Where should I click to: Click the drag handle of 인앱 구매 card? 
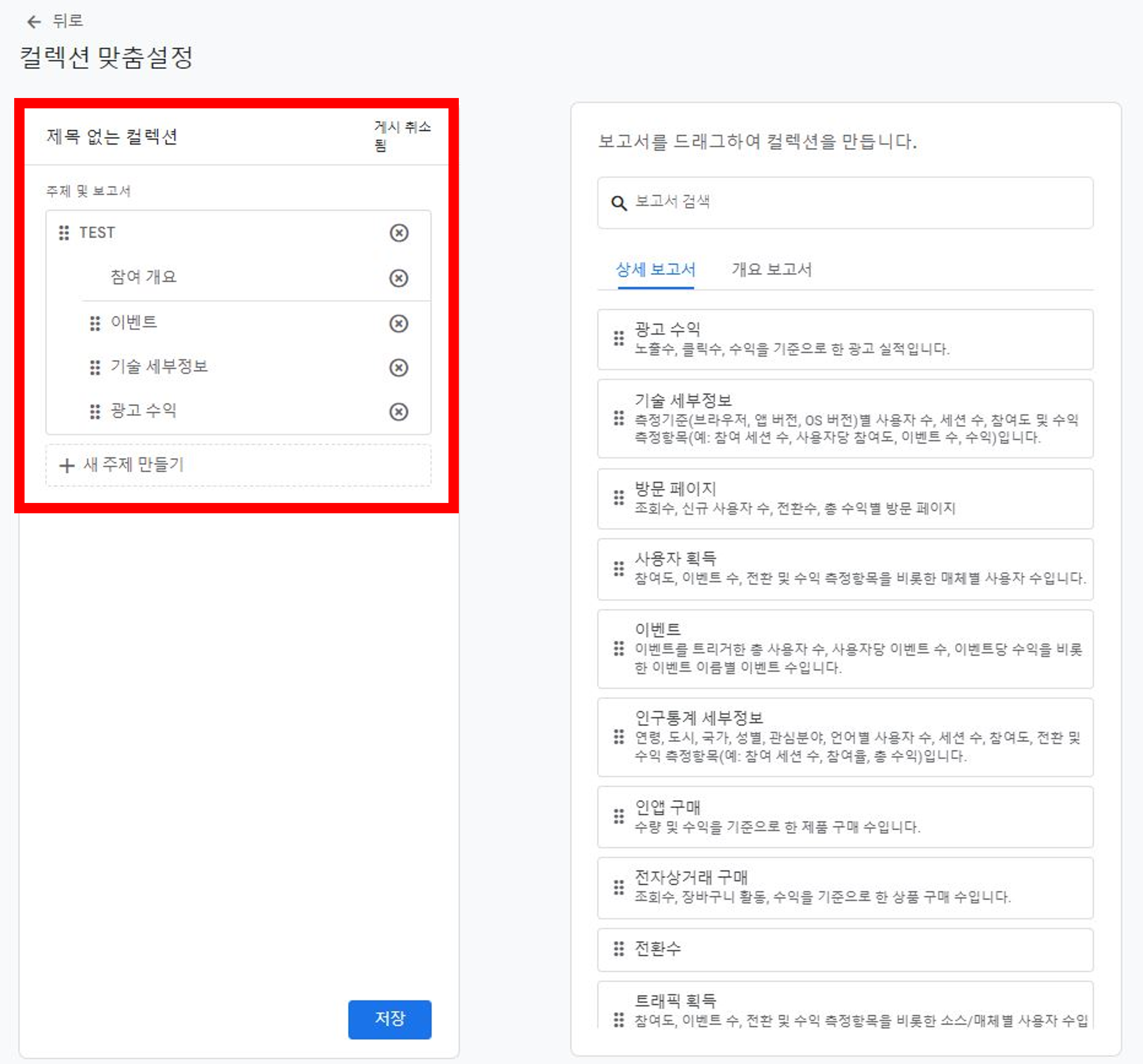click(618, 816)
